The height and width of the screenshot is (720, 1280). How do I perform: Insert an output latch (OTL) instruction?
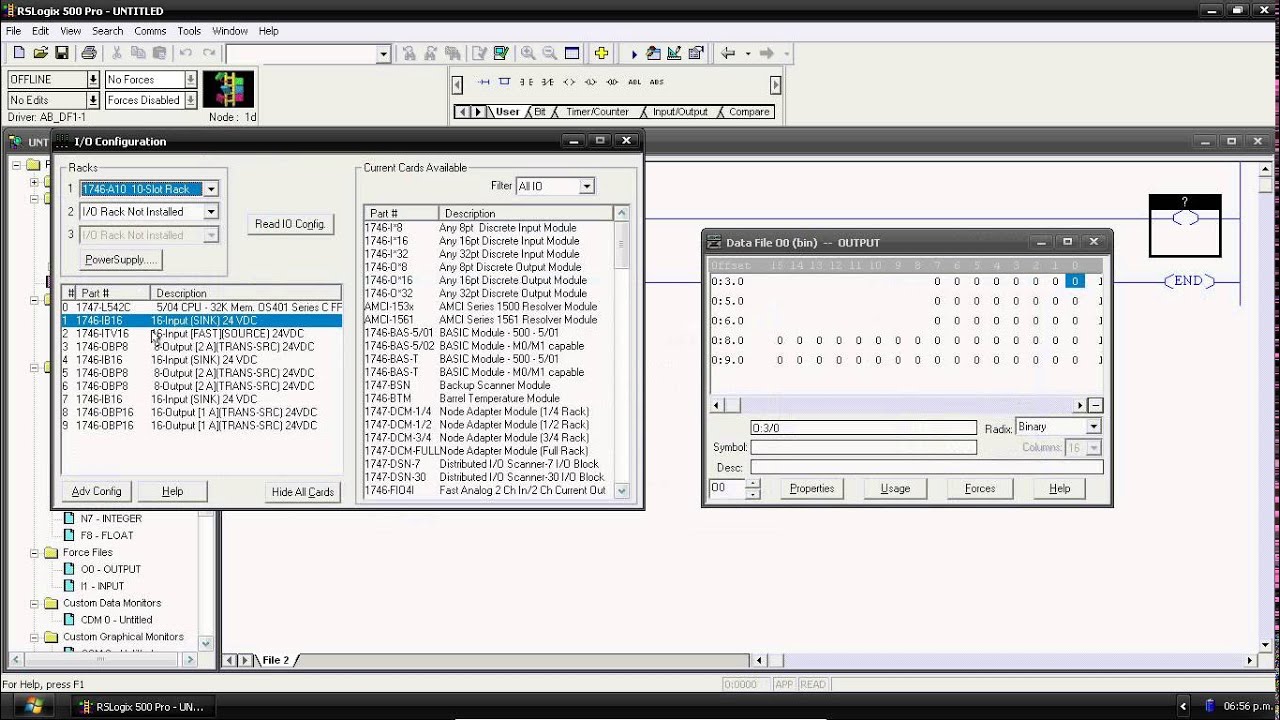pos(590,82)
